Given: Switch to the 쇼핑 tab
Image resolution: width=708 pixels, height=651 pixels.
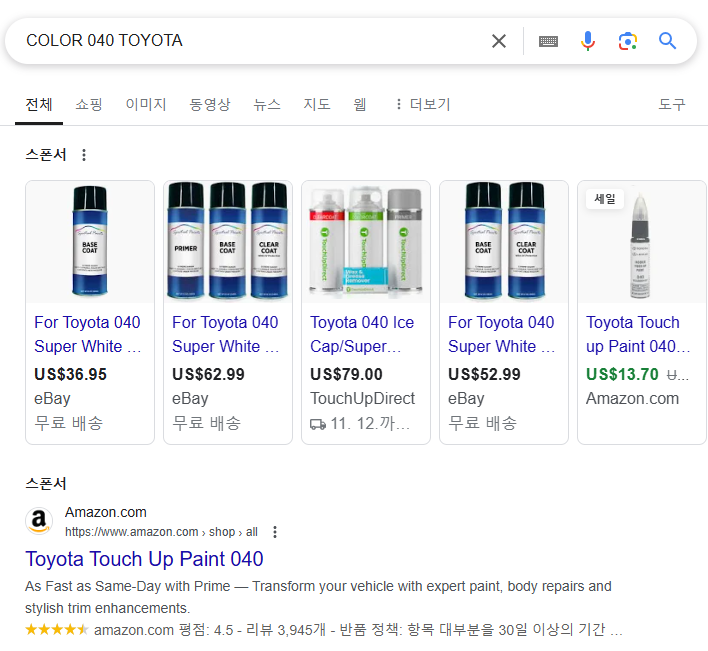Looking at the screenshot, I should click(x=88, y=105).
